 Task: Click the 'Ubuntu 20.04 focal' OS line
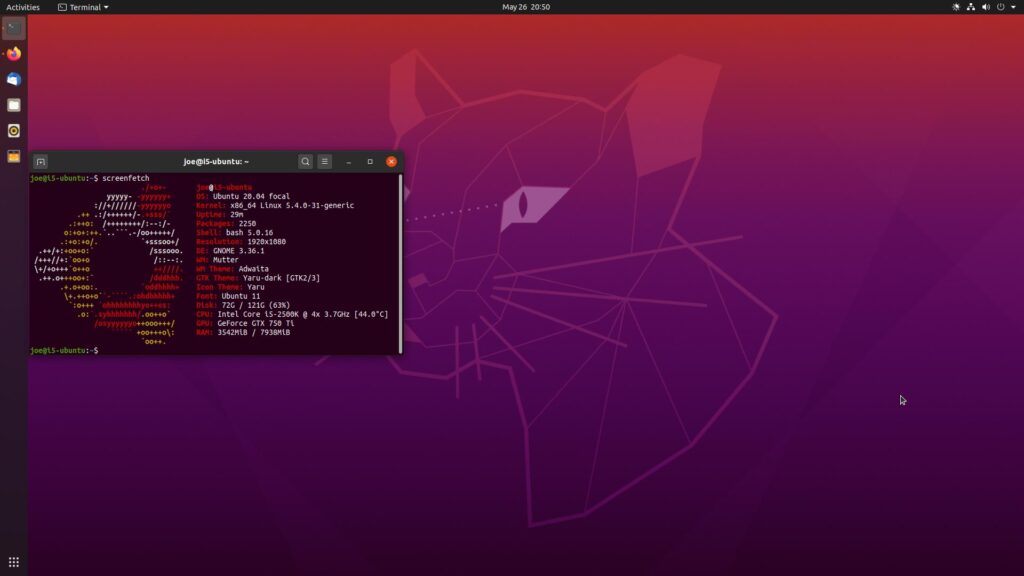click(x=243, y=196)
